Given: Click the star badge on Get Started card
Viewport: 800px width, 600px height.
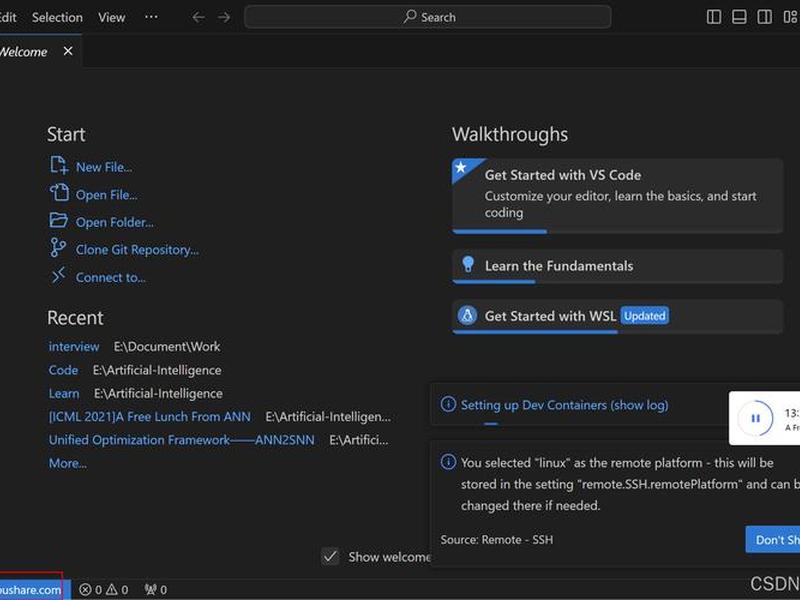Looking at the screenshot, I should pyautogui.click(x=461, y=167).
